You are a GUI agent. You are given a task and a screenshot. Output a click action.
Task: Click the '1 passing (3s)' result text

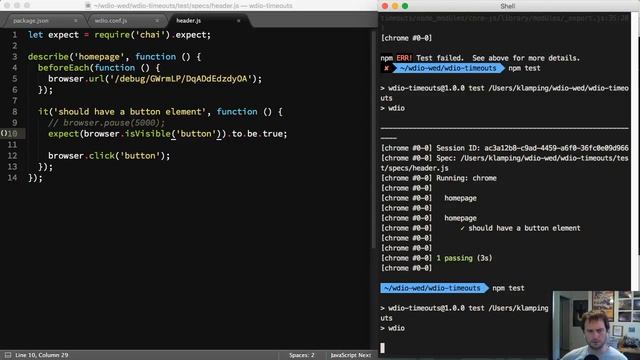(x=464, y=258)
